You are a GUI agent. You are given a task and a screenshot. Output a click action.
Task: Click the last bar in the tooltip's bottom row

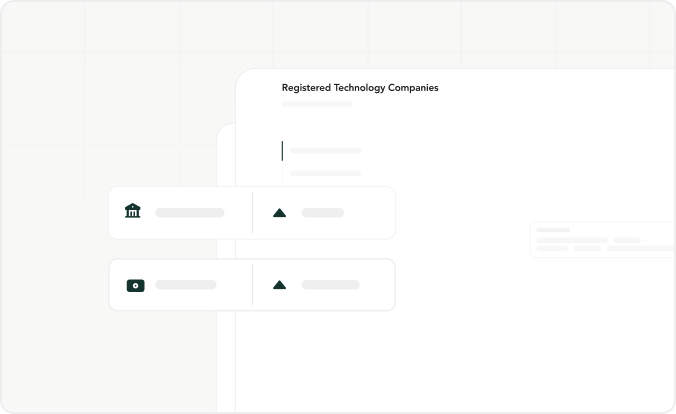[x=641, y=249]
